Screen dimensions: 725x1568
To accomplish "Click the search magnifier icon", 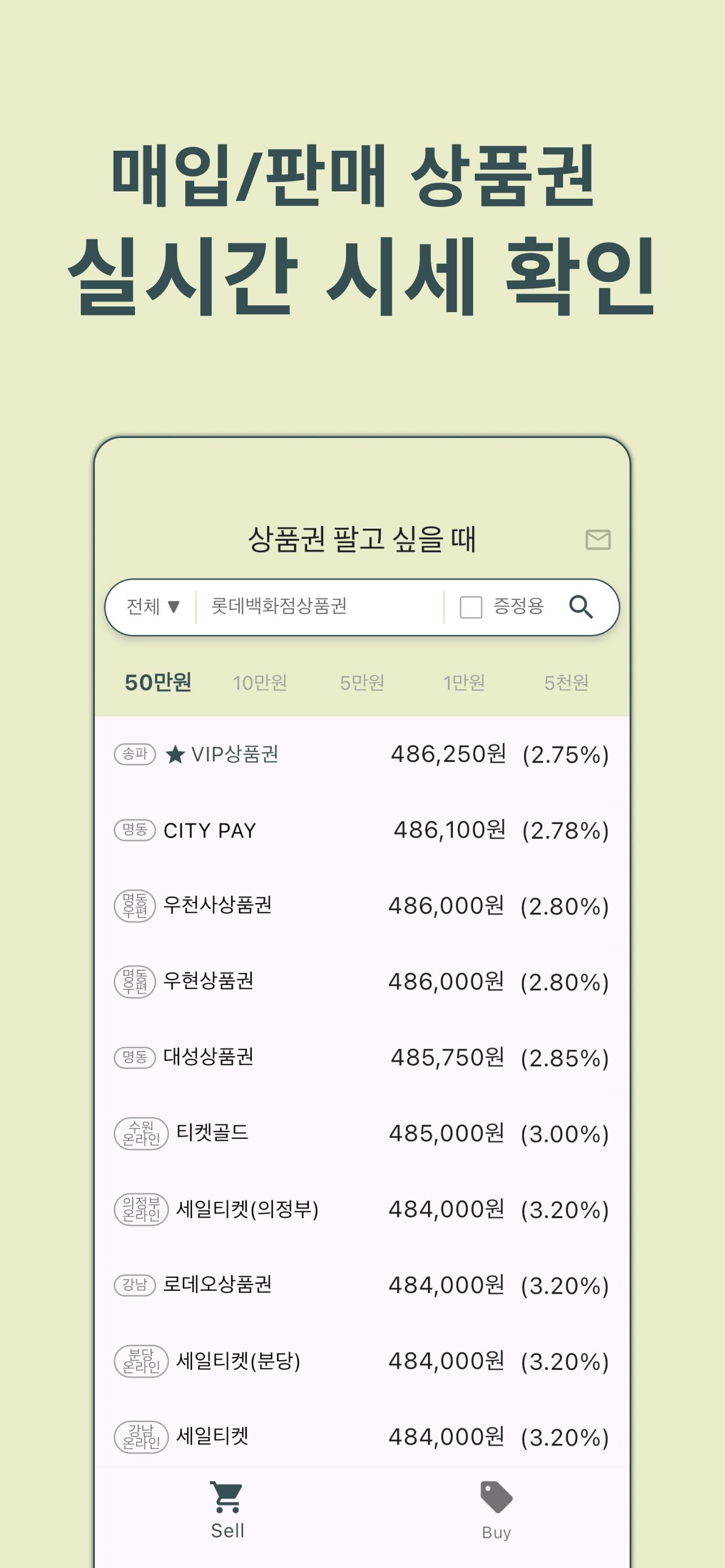I will click(x=580, y=607).
